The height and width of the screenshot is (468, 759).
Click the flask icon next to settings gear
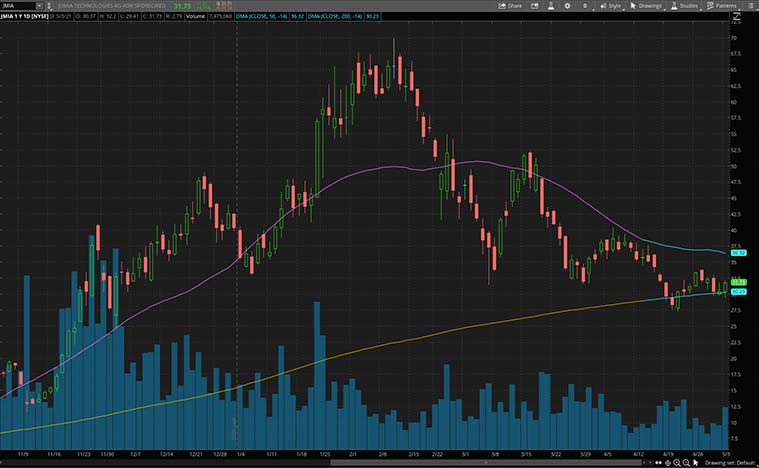[551, 6]
